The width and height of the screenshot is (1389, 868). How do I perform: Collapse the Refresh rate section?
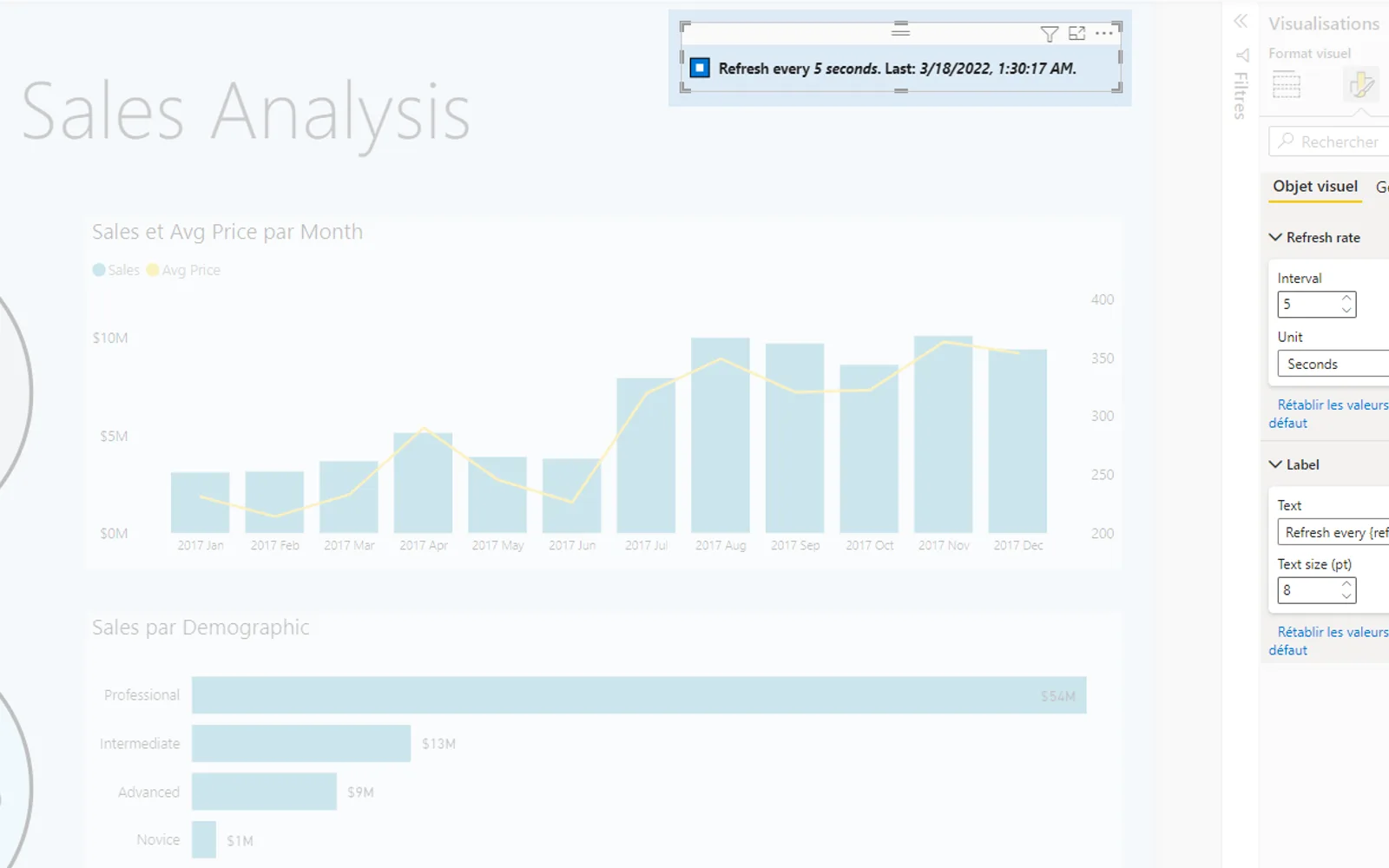tap(1275, 237)
